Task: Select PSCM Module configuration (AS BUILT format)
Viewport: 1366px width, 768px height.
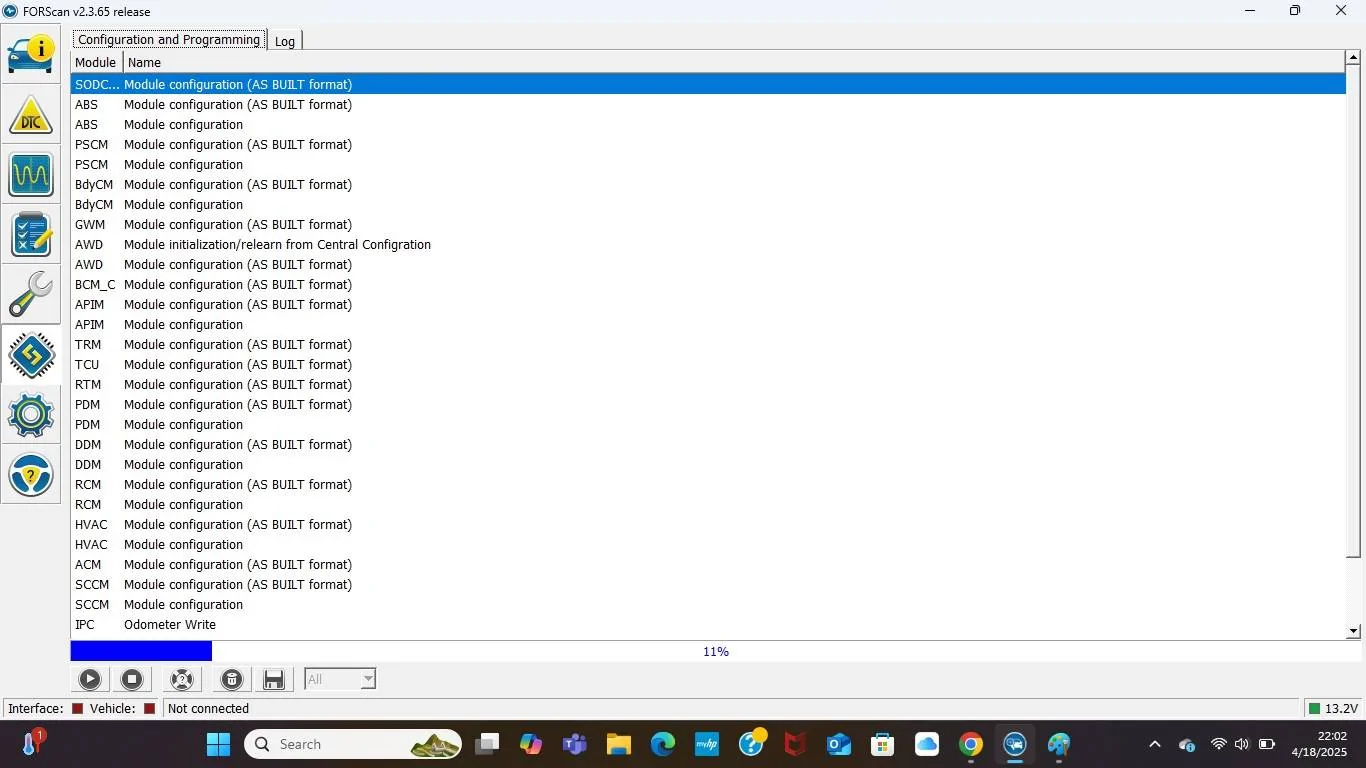Action: pyautogui.click(x=708, y=145)
